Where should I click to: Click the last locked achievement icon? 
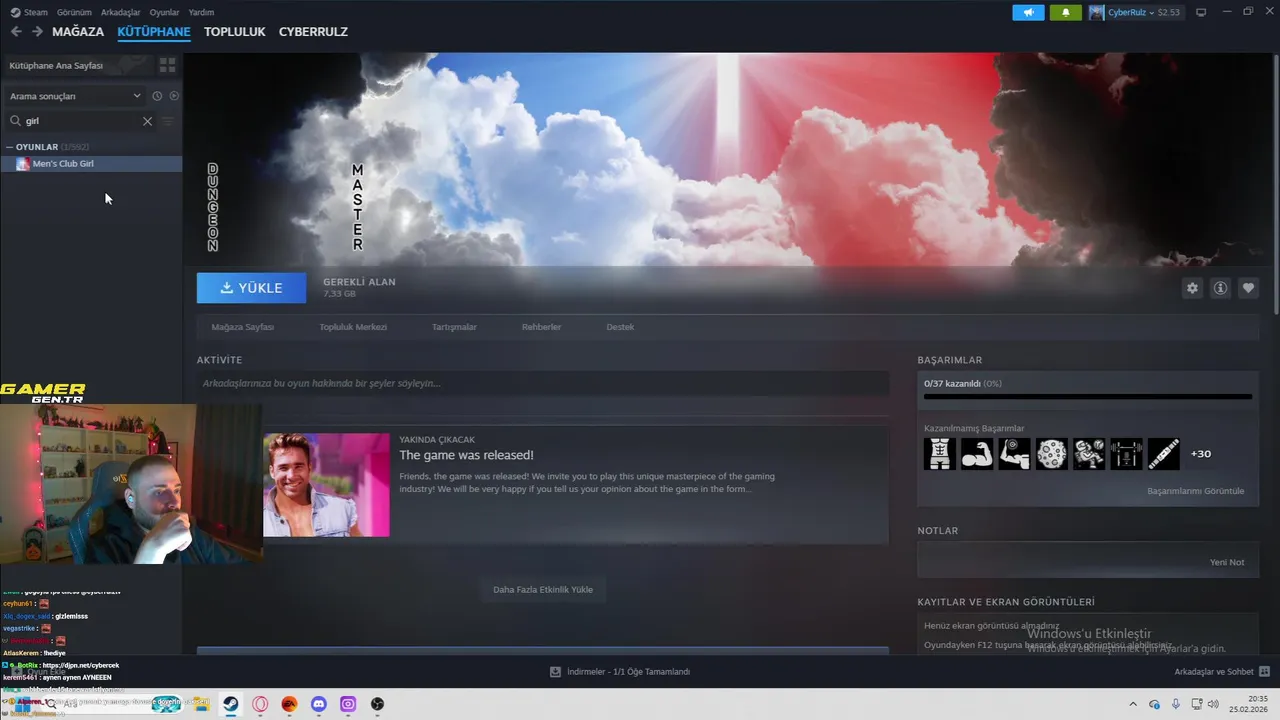[1163, 454]
